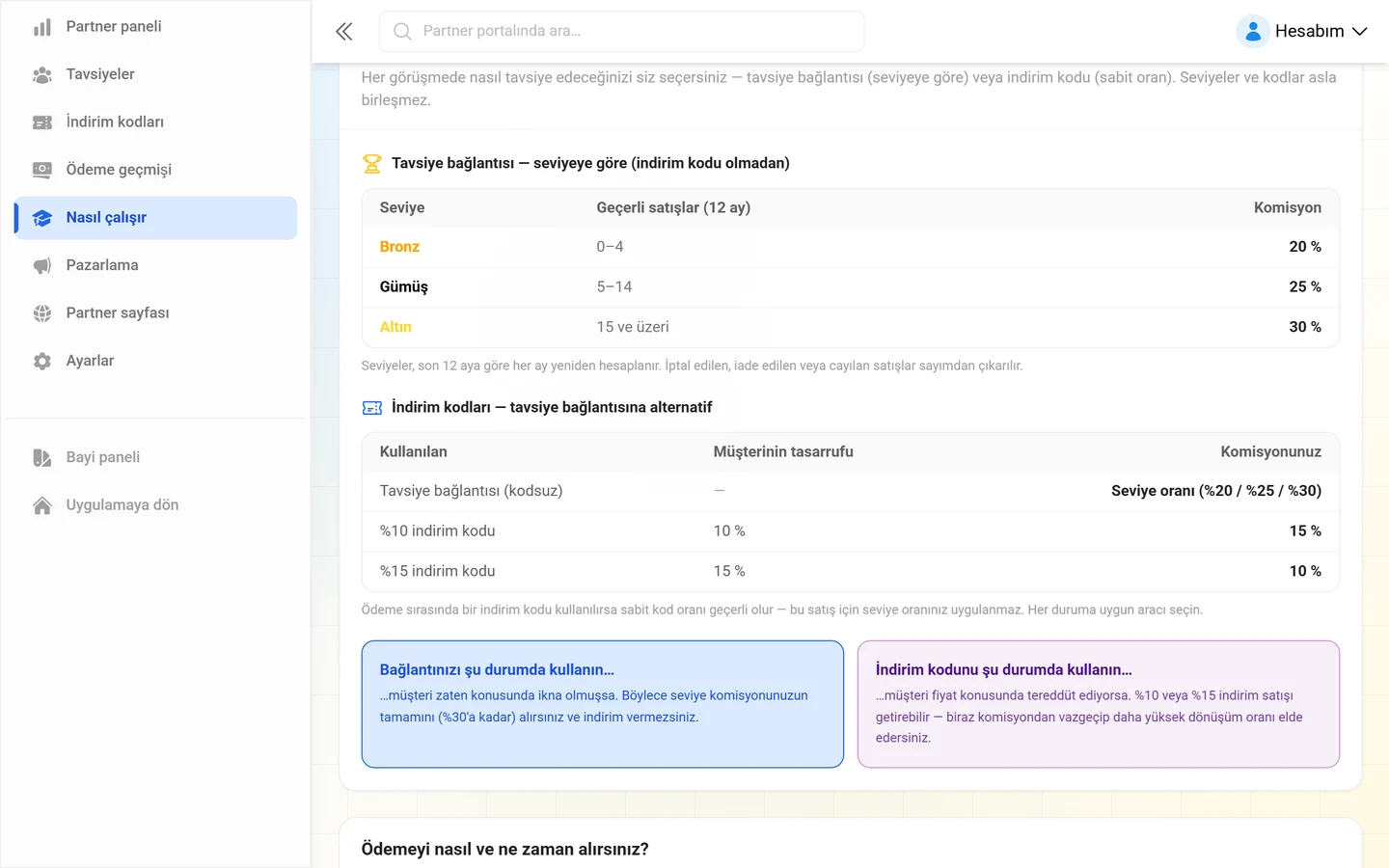Image resolution: width=1389 pixels, height=868 pixels.
Task: Select Nasıl çalışır menu label
Action: point(106,218)
